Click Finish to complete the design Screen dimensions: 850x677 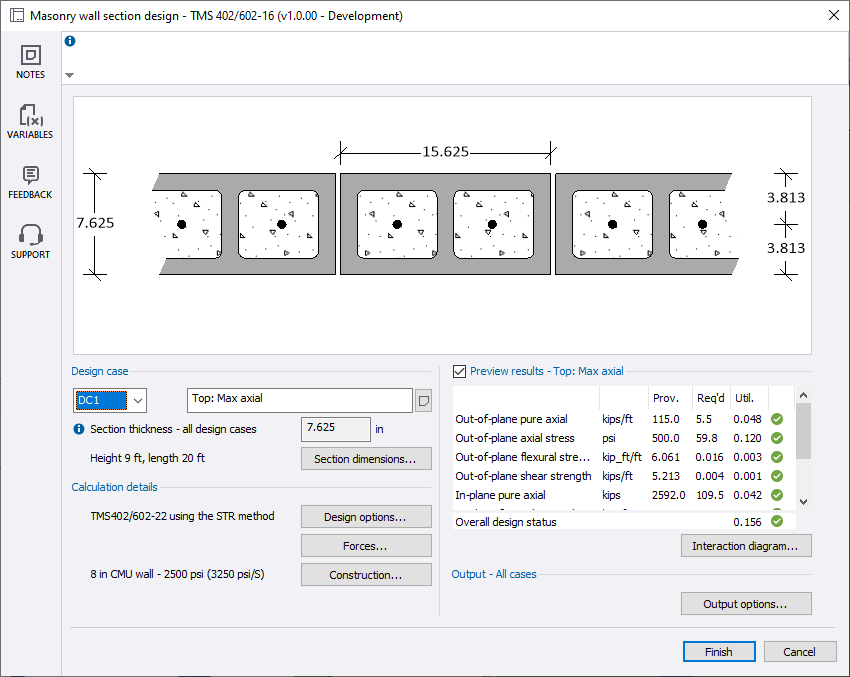tap(719, 651)
